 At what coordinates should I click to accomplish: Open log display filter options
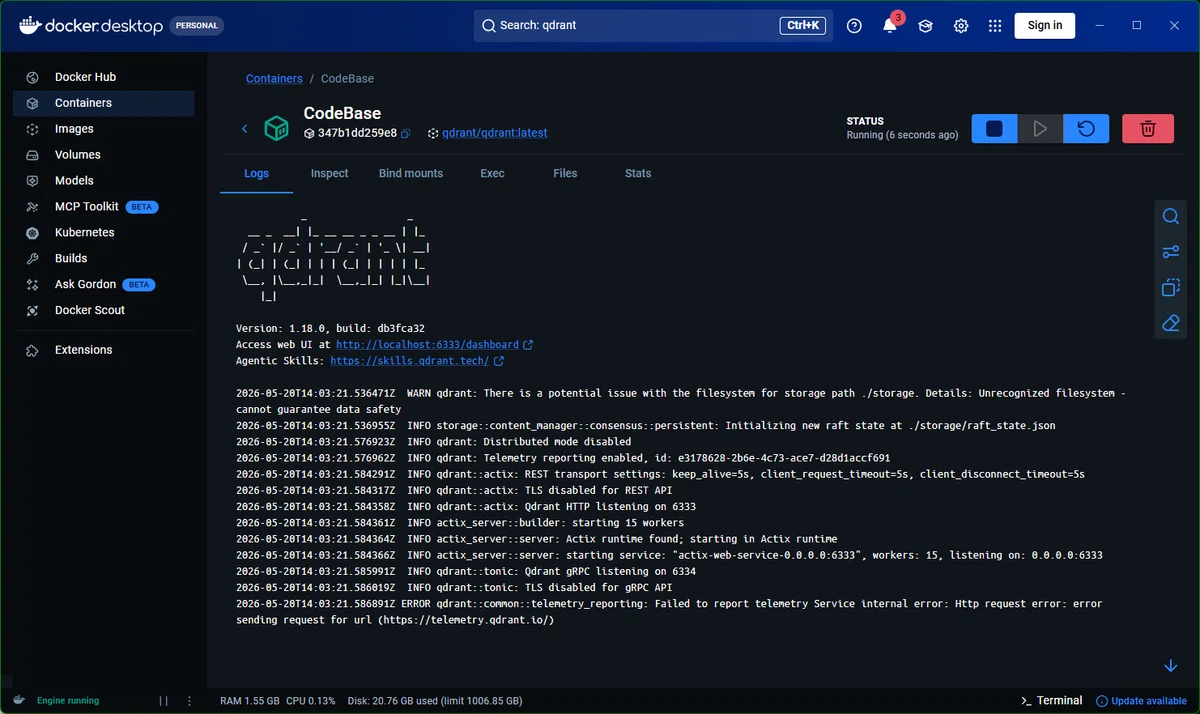click(1170, 253)
